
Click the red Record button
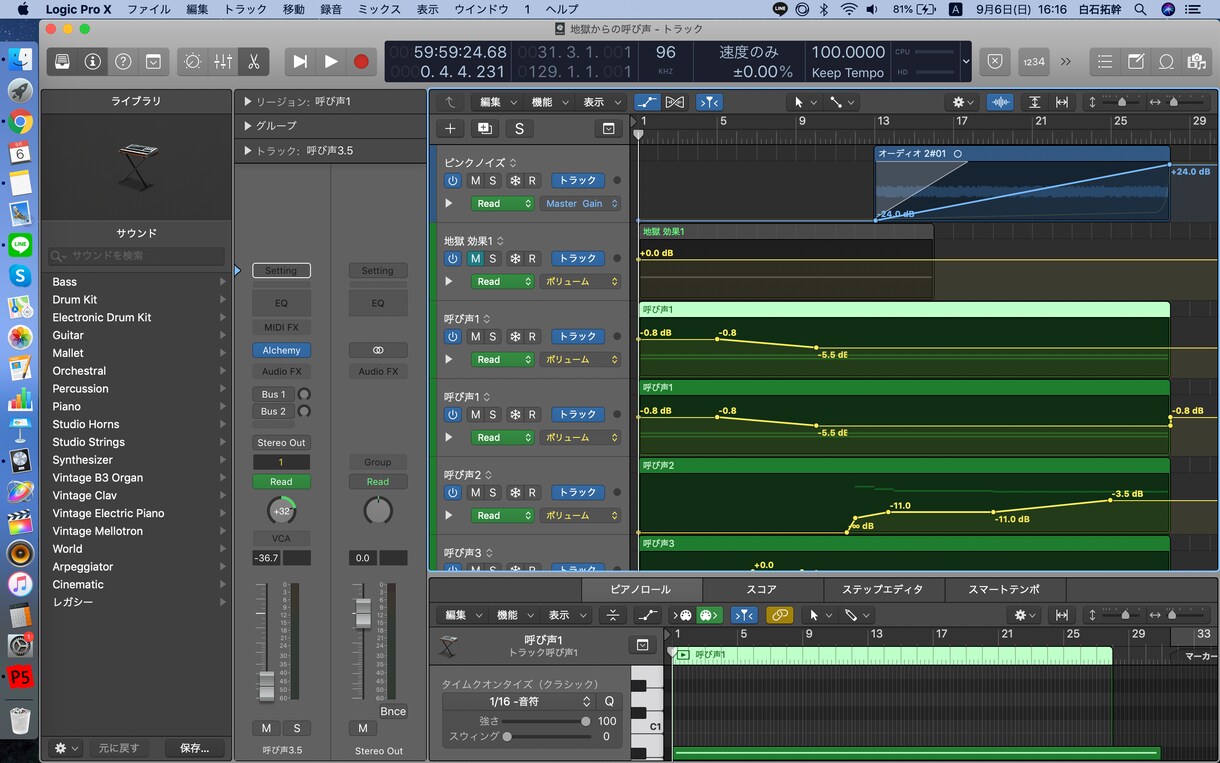(x=361, y=61)
